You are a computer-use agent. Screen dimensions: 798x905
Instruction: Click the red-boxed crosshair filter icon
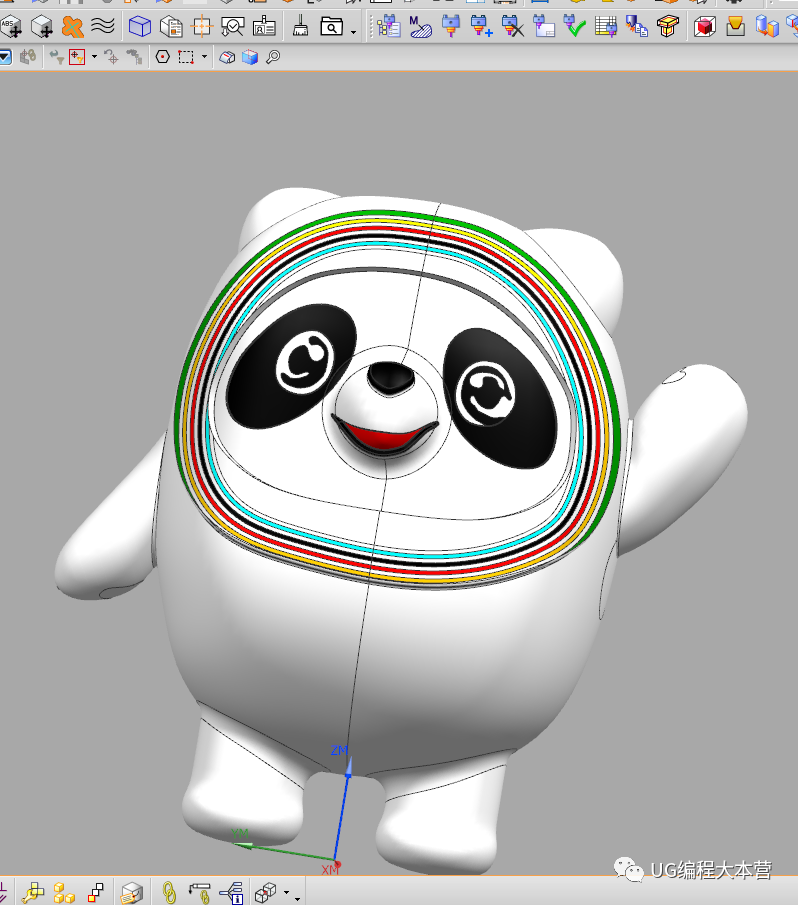pyautogui.click(x=77, y=57)
